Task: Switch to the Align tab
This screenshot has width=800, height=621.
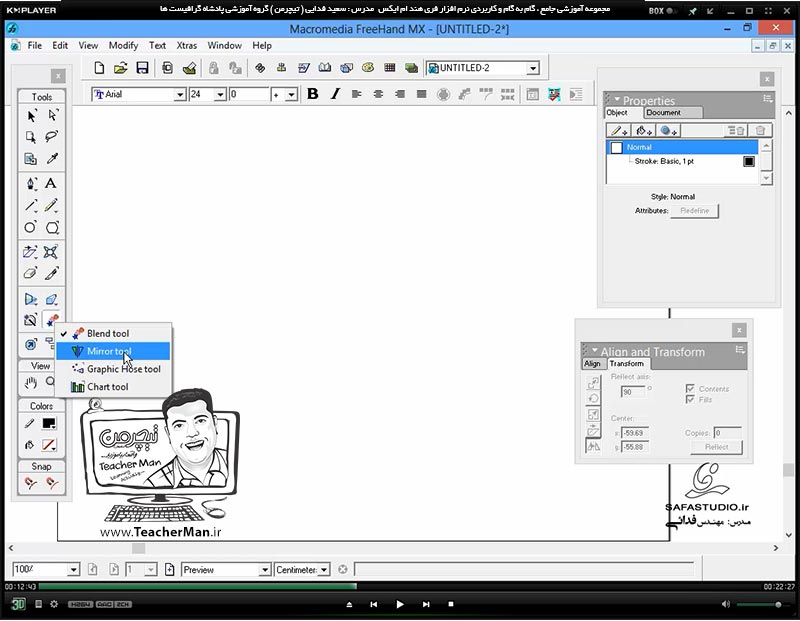Action: coord(592,364)
